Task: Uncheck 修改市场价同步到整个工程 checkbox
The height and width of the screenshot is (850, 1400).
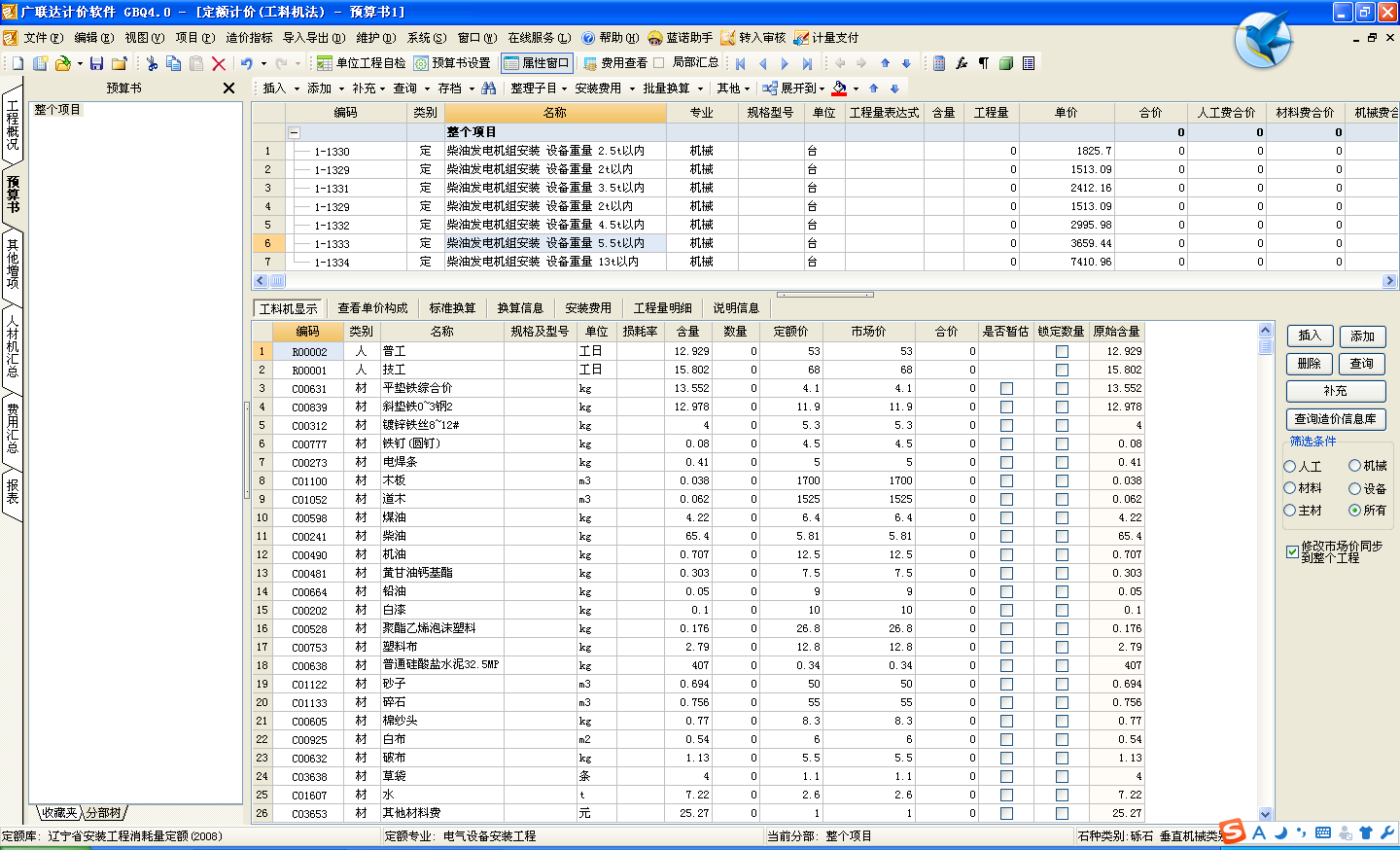Action: point(1292,551)
